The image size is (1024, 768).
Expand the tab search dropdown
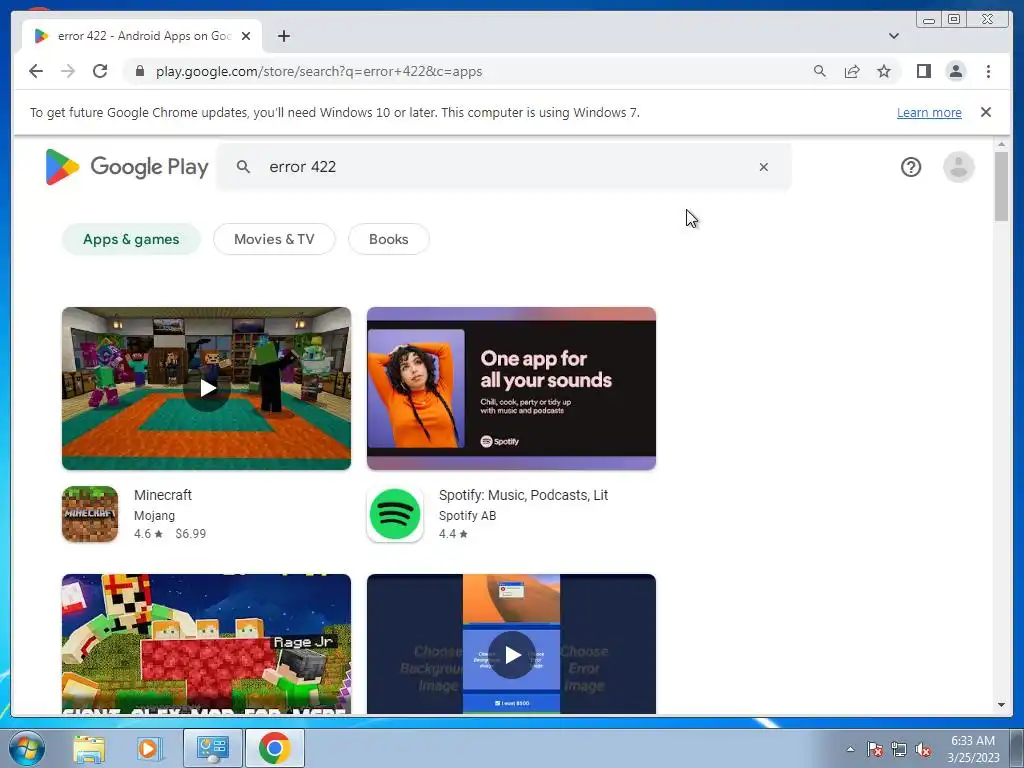[893, 36]
